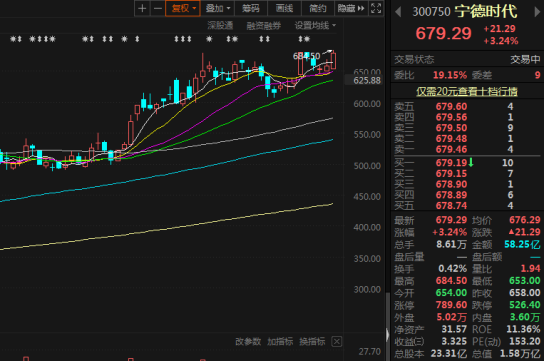Open the 复权 dropdown
This screenshot has height=361, width=545.
[x=183, y=8]
